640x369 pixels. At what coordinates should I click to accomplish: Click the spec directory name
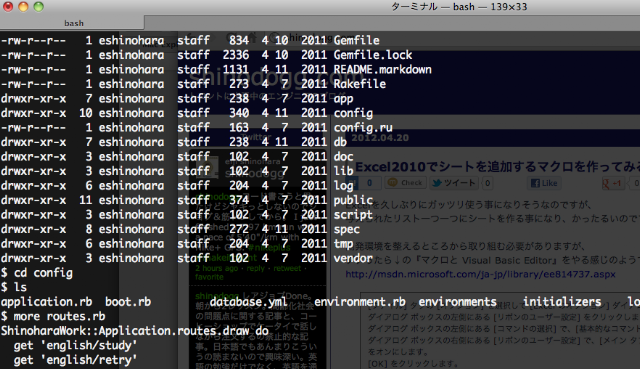[x=347, y=229]
